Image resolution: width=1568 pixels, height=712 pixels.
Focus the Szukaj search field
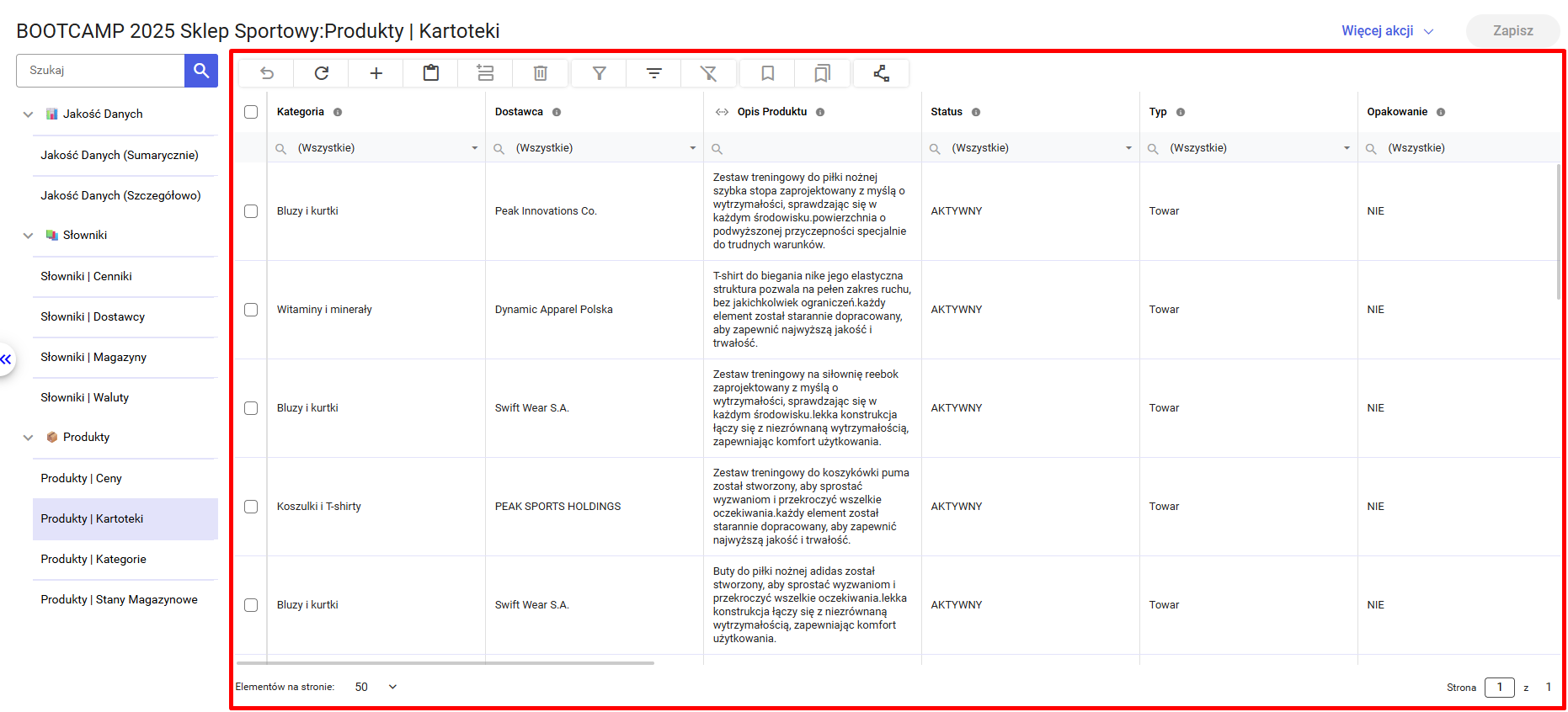[x=100, y=71]
